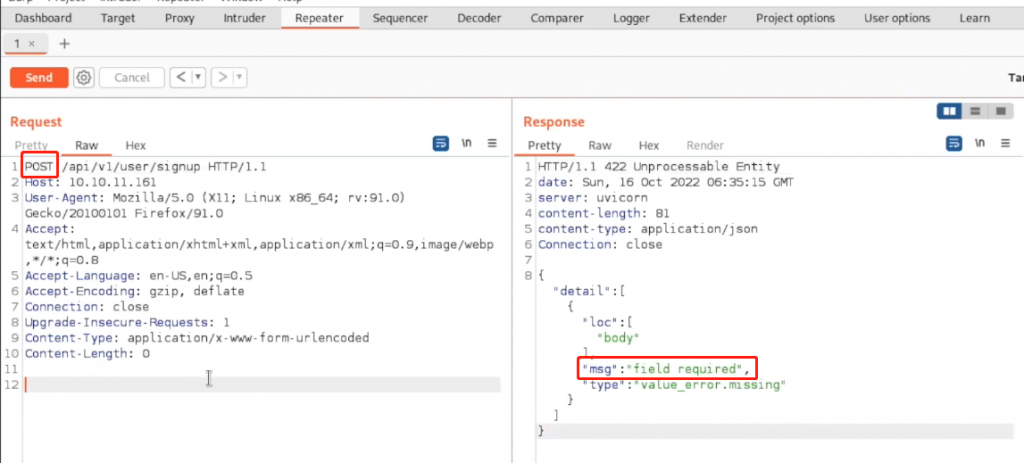Switch Request view to Hex
Viewport: 1024px width, 463px height.
[136, 145]
